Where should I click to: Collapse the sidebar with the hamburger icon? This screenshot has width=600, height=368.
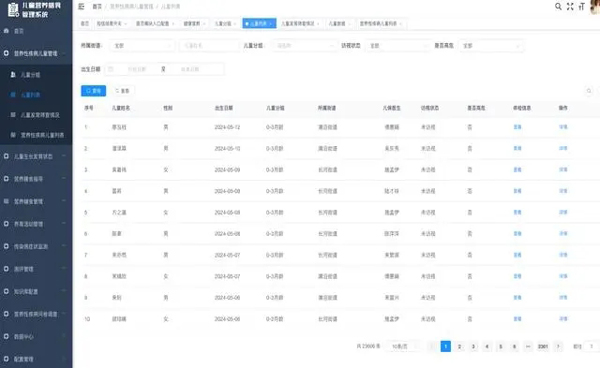coord(81,7)
